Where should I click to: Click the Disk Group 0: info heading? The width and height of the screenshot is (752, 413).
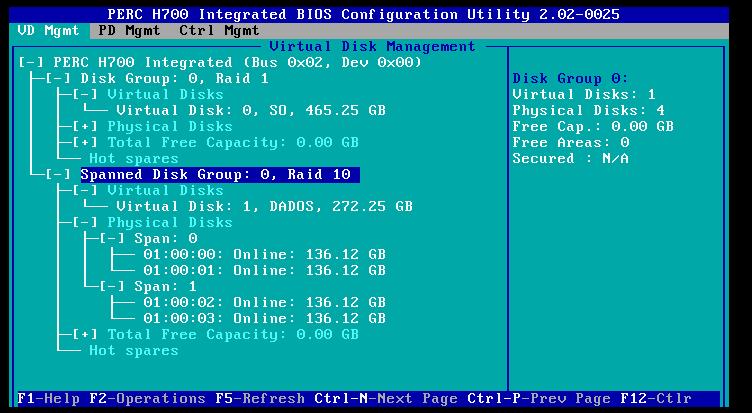[x=570, y=79]
